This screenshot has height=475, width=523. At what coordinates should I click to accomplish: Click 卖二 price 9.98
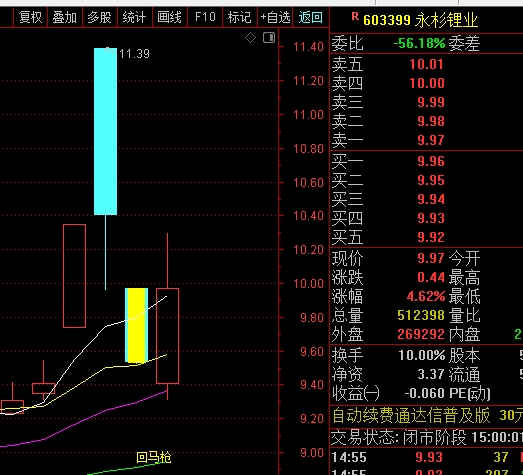431,121
